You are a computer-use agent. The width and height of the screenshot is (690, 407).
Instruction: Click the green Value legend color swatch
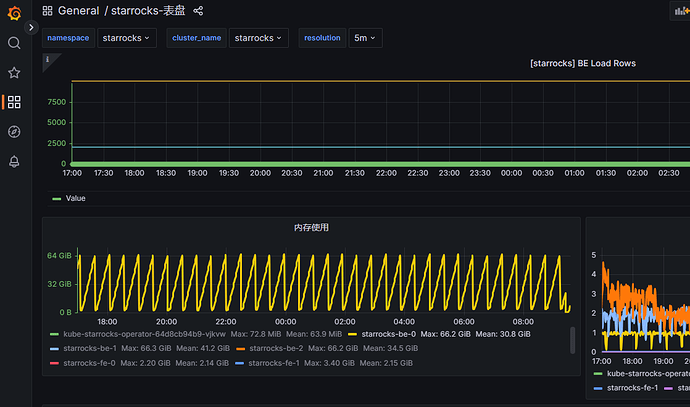point(56,199)
